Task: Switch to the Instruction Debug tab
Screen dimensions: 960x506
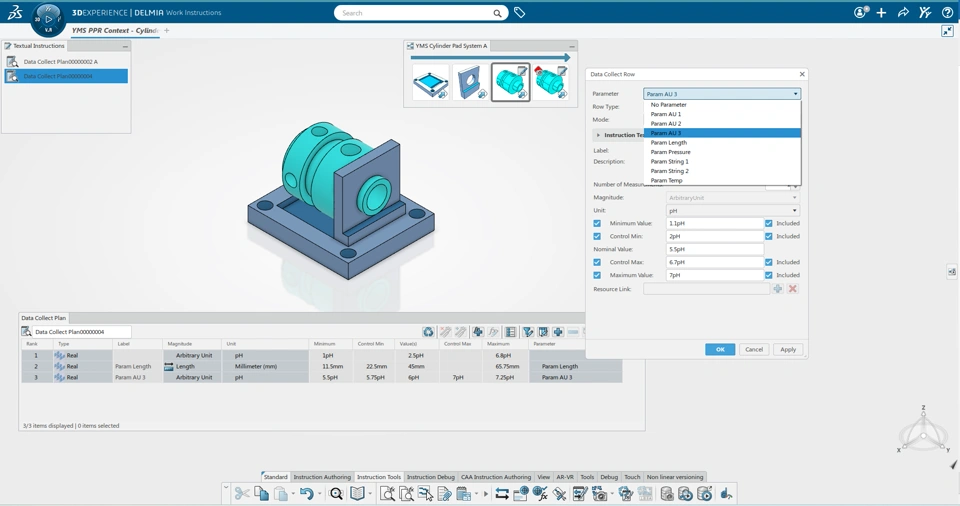Action: tap(430, 477)
